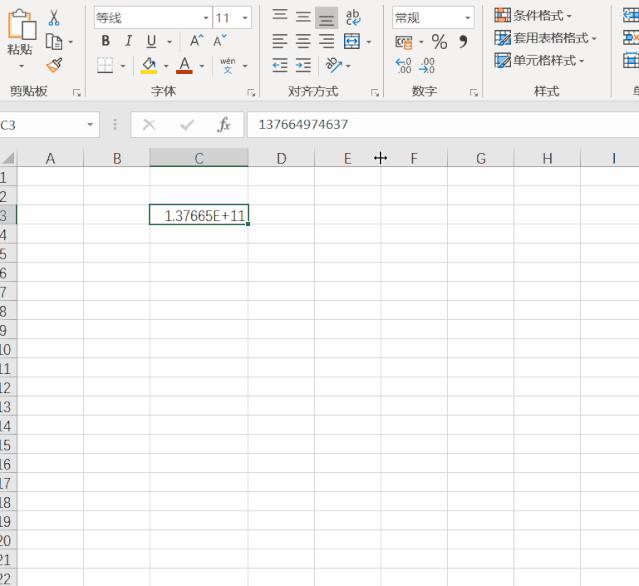Open 单元格样式 cell styles menu
Image resolution: width=639 pixels, height=586 pixels.
click(x=540, y=60)
